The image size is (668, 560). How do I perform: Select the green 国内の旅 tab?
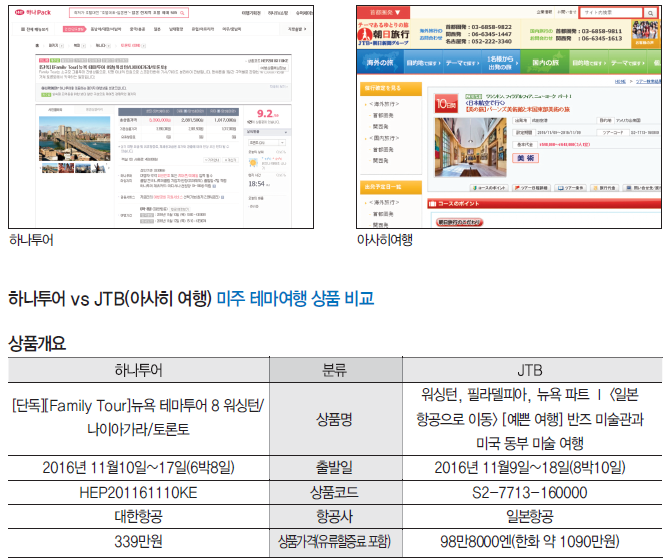point(545,62)
